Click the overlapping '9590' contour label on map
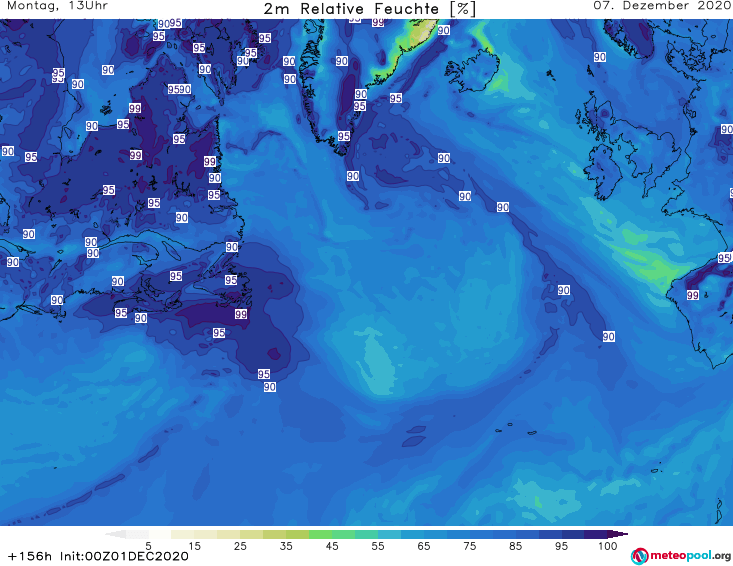The height and width of the screenshot is (566, 733). click(x=180, y=89)
